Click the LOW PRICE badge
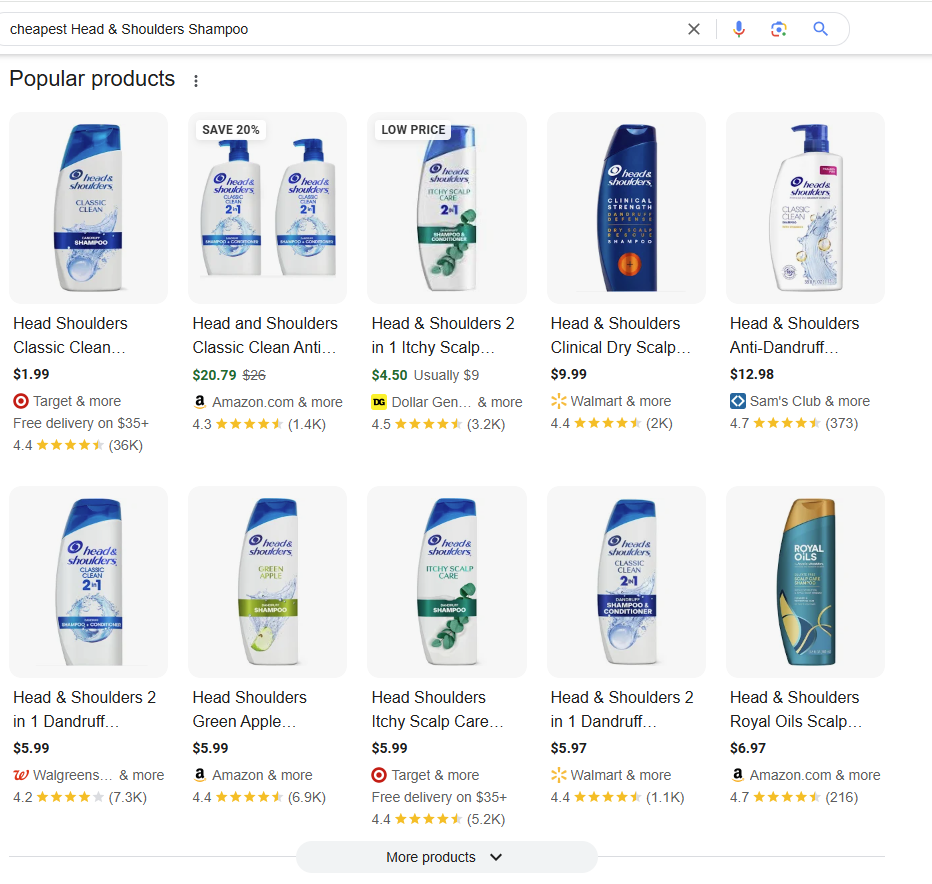Screen dimensions: 932x884 pos(413,130)
